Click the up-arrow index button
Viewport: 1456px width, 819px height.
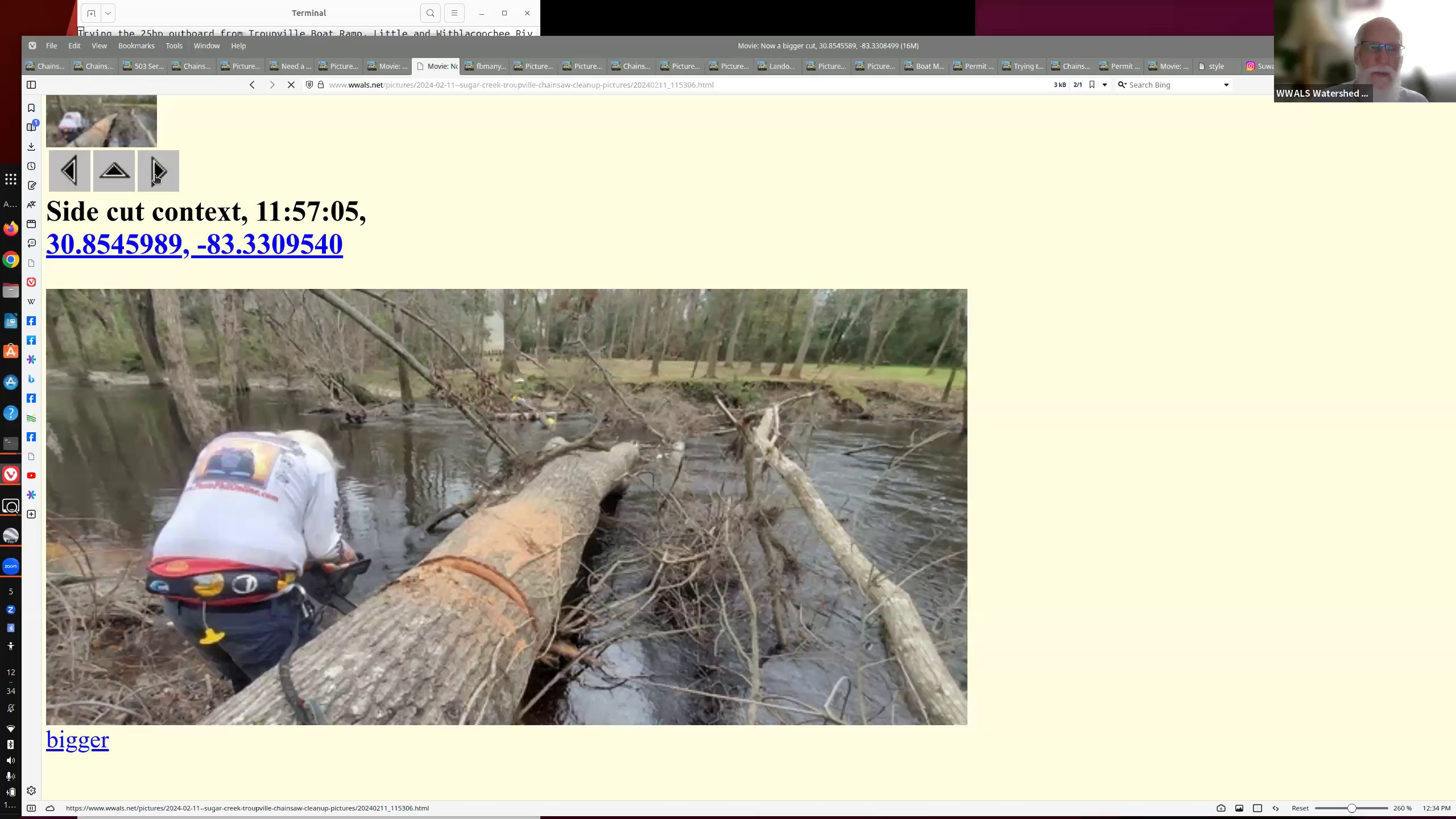pyautogui.click(x=114, y=171)
